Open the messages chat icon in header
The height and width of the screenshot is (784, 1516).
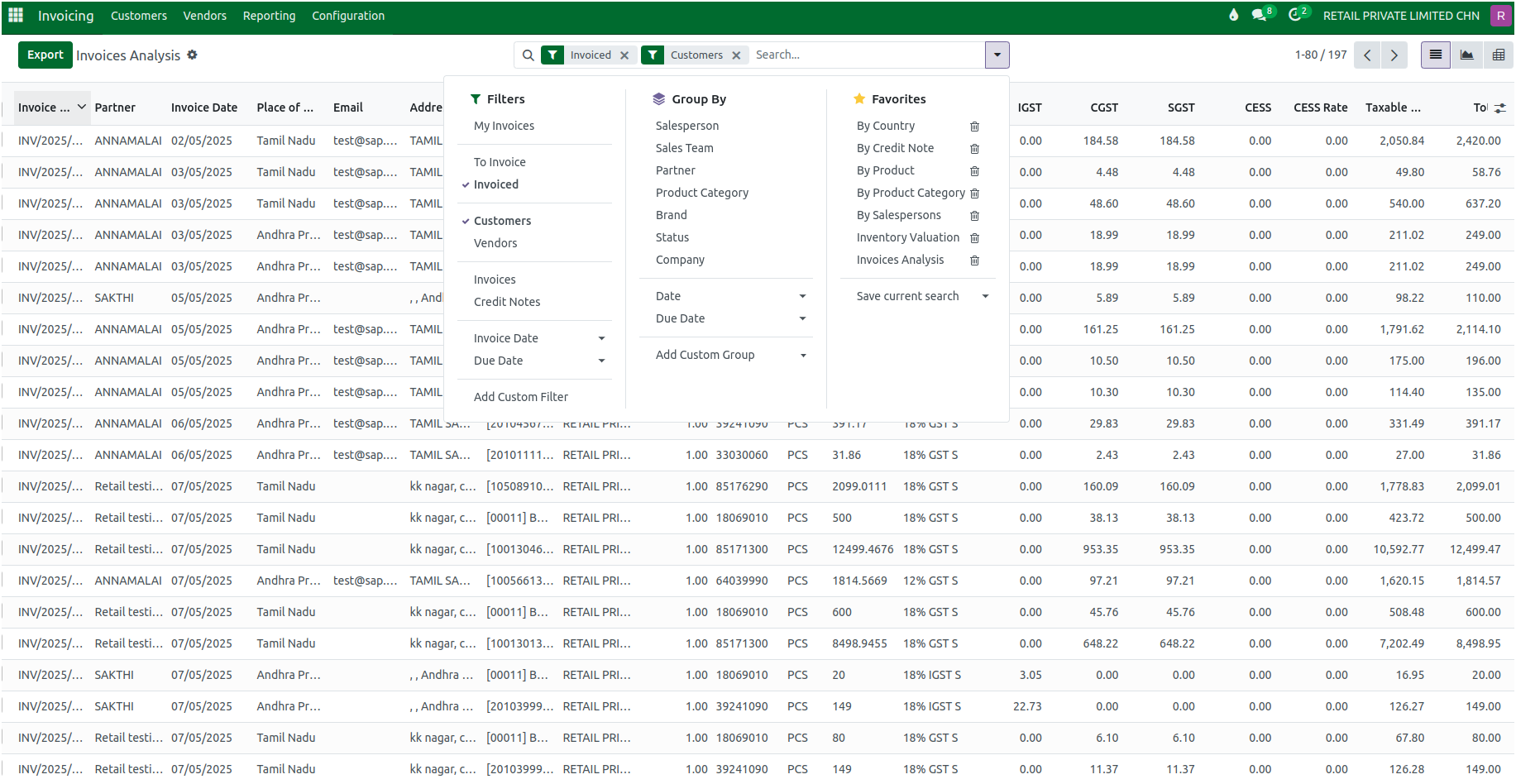pyautogui.click(x=1259, y=16)
